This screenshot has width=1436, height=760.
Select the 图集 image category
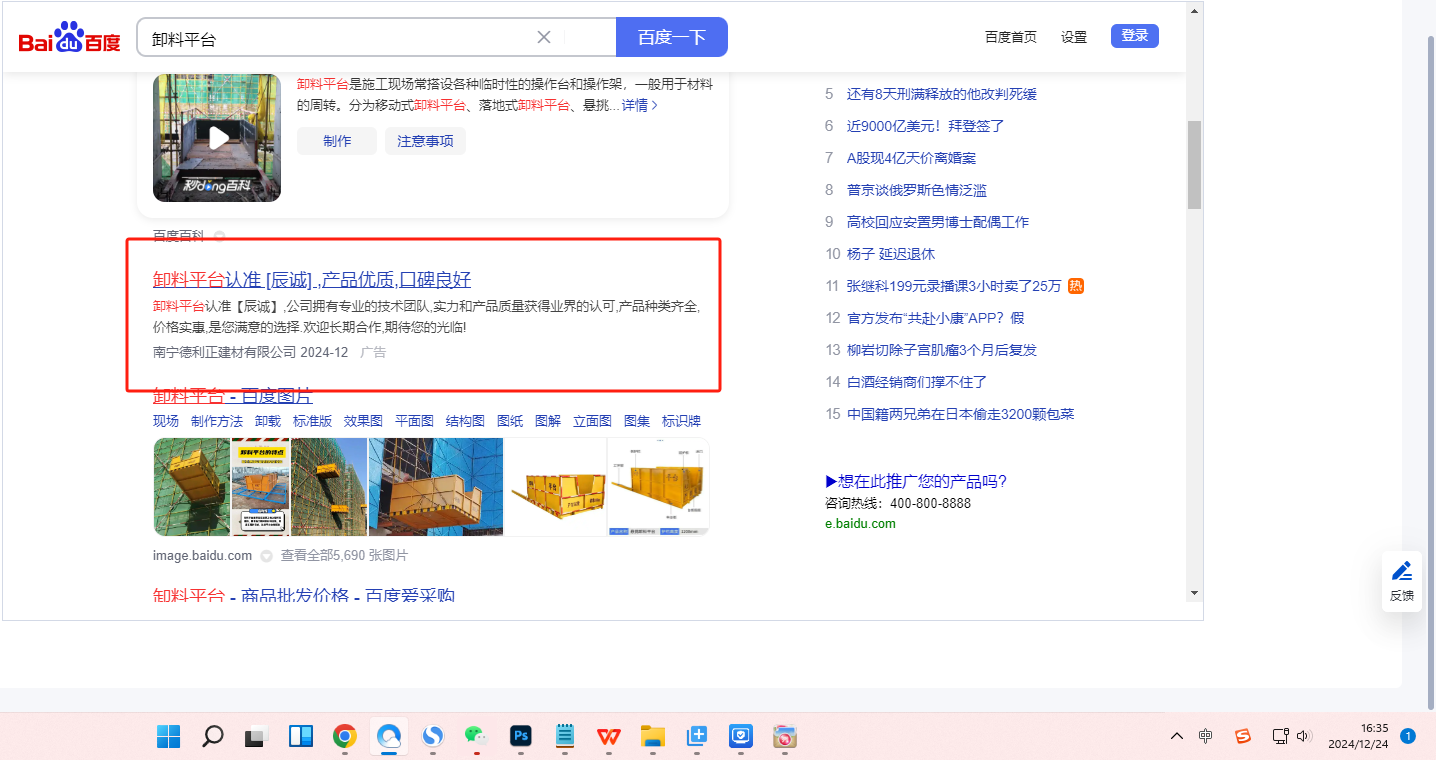click(637, 421)
